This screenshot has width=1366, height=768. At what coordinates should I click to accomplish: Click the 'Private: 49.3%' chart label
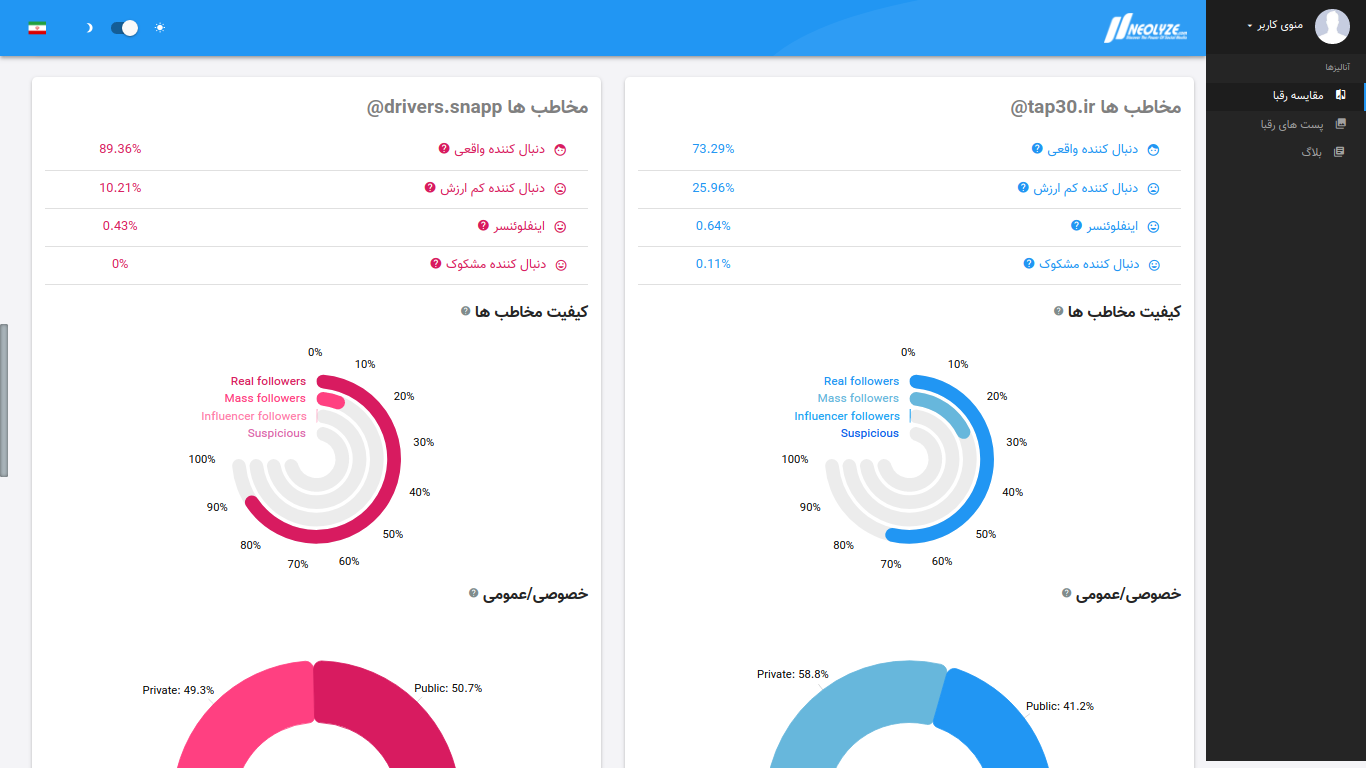(178, 690)
